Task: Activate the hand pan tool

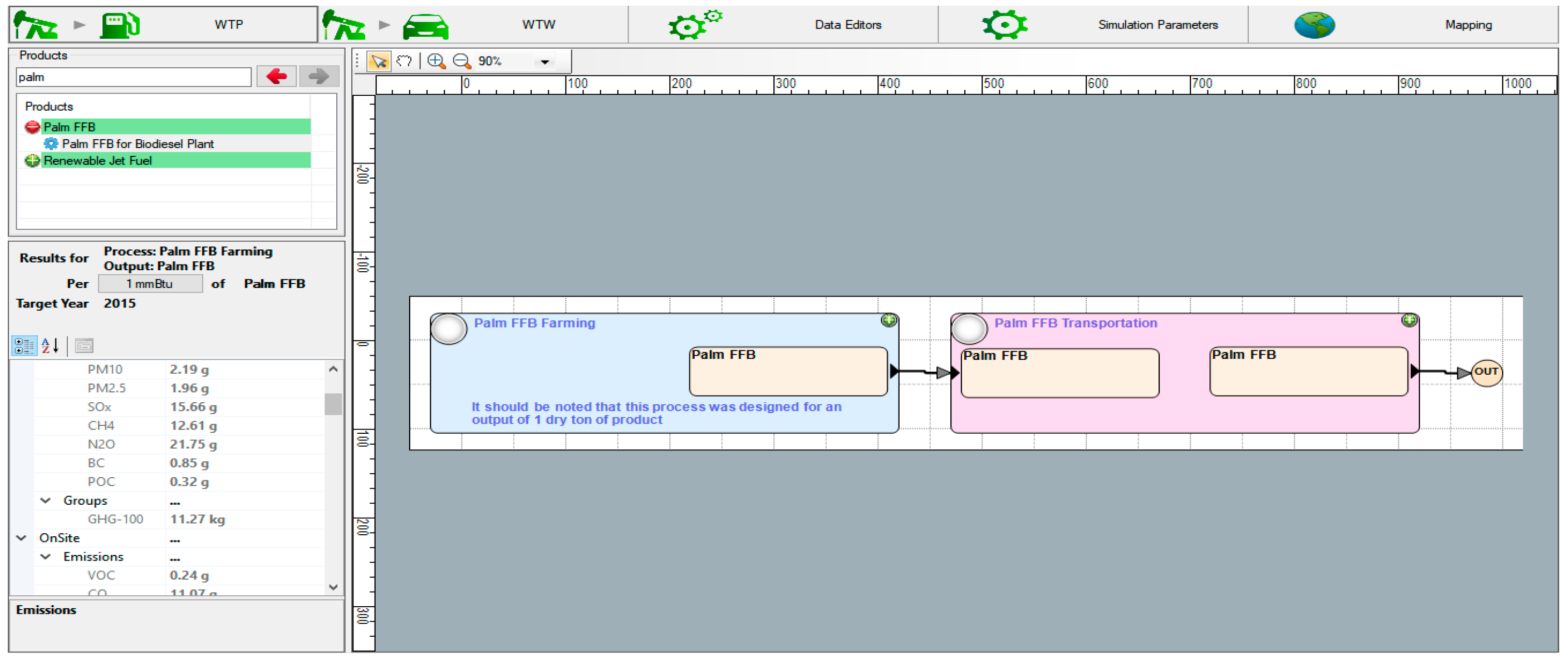Action: (x=404, y=62)
